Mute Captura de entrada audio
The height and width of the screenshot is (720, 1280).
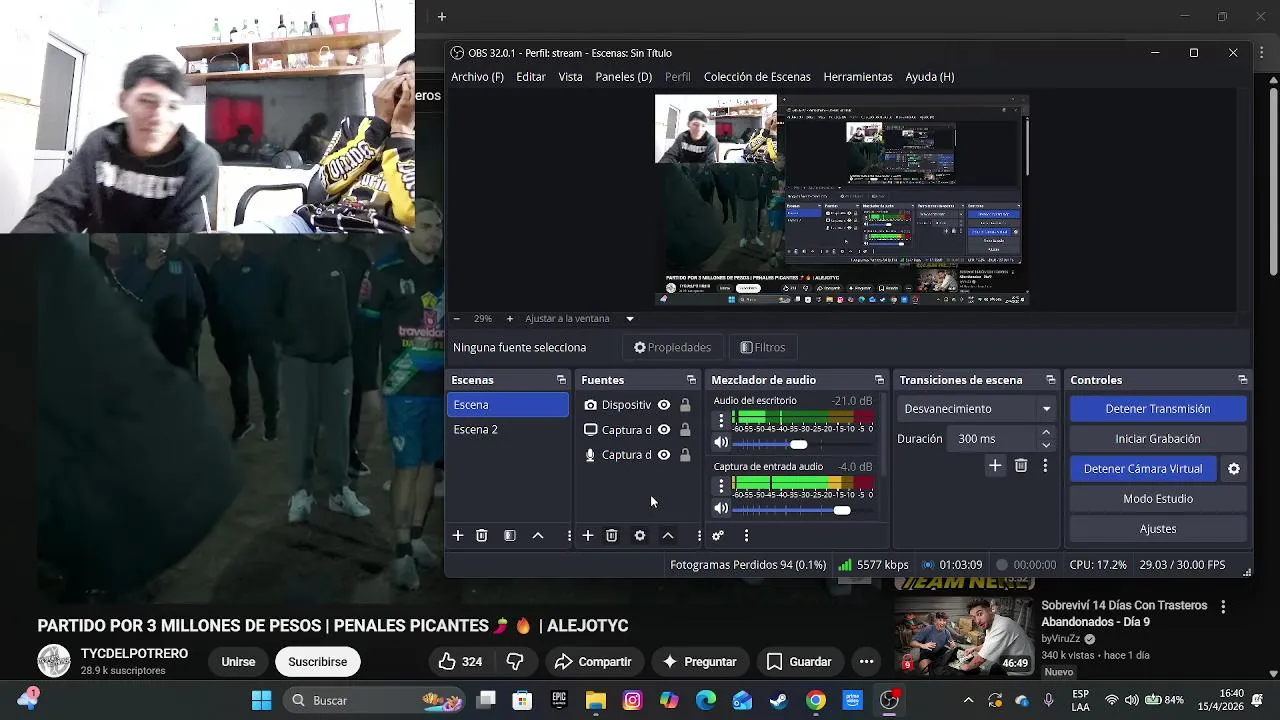tap(721, 509)
